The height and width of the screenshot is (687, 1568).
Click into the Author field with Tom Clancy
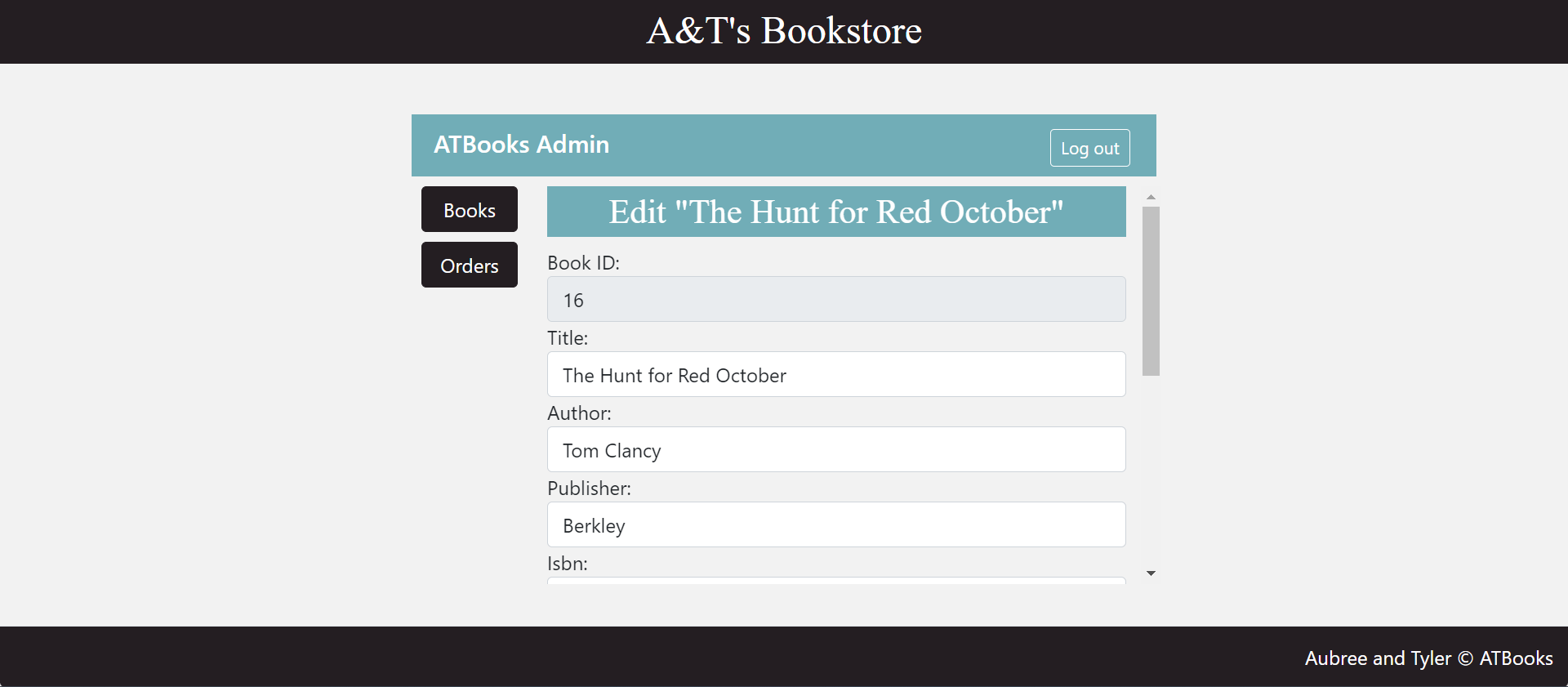[836, 449]
